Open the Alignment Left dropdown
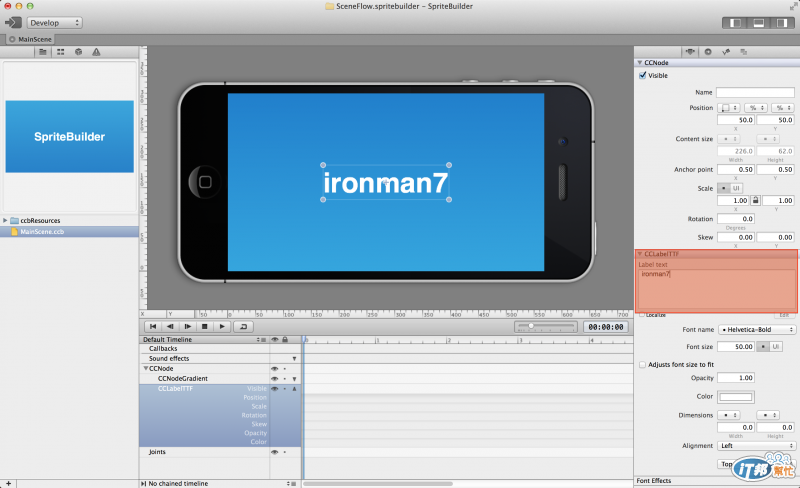 (757, 446)
